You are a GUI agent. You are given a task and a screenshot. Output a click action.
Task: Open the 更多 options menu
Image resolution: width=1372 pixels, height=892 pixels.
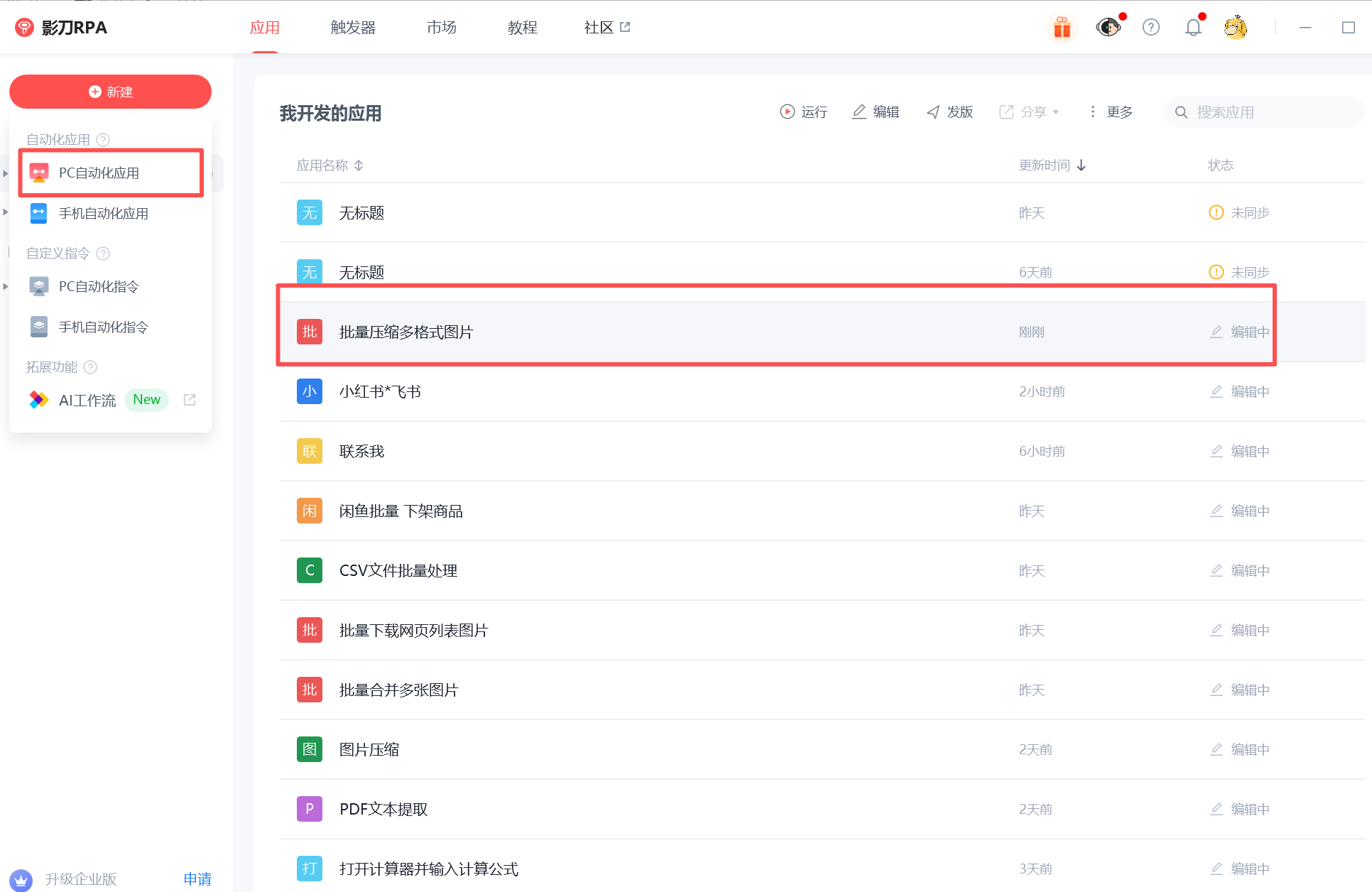(1111, 111)
